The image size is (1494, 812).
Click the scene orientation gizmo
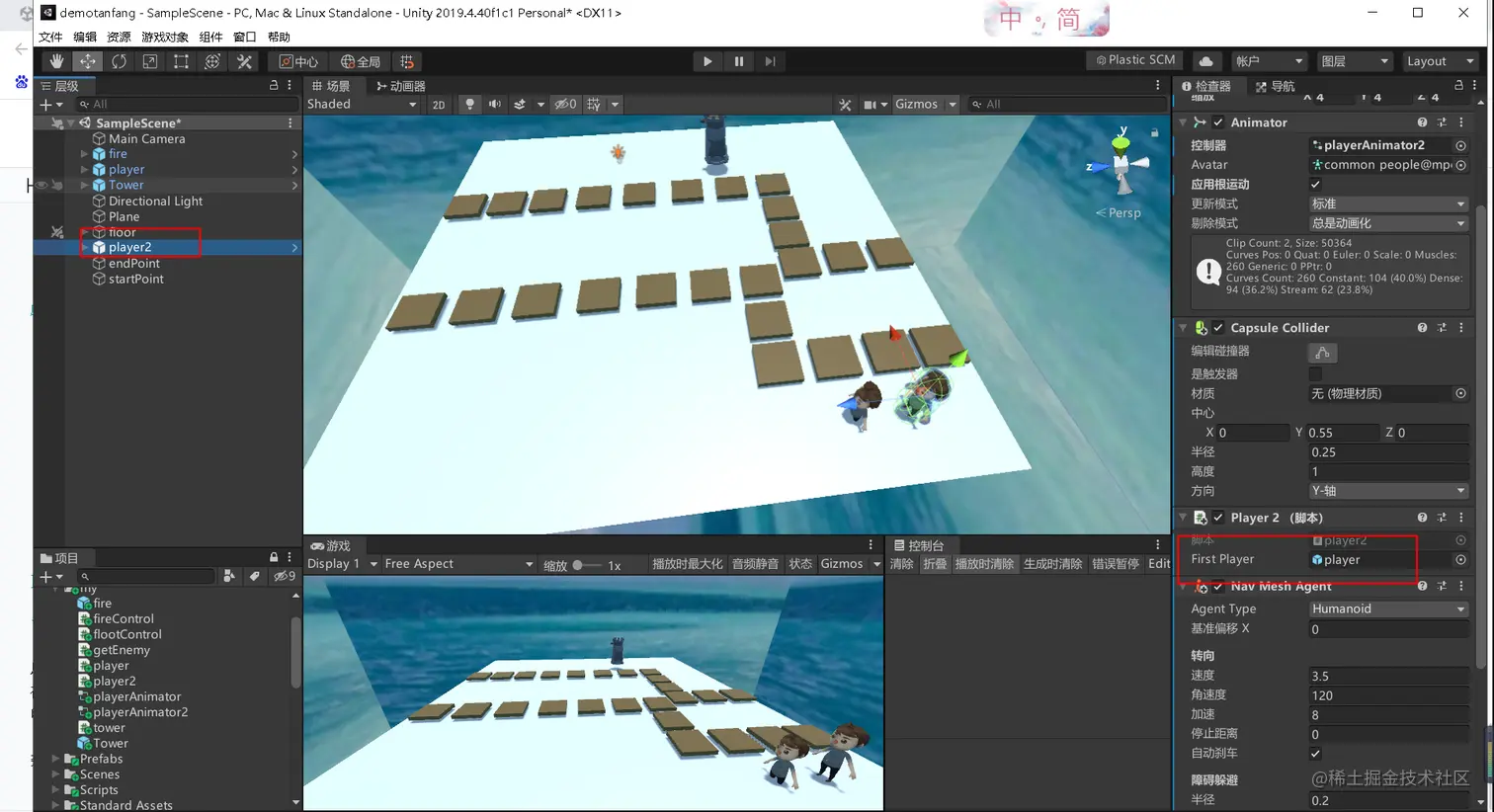click(x=1121, y=163)
